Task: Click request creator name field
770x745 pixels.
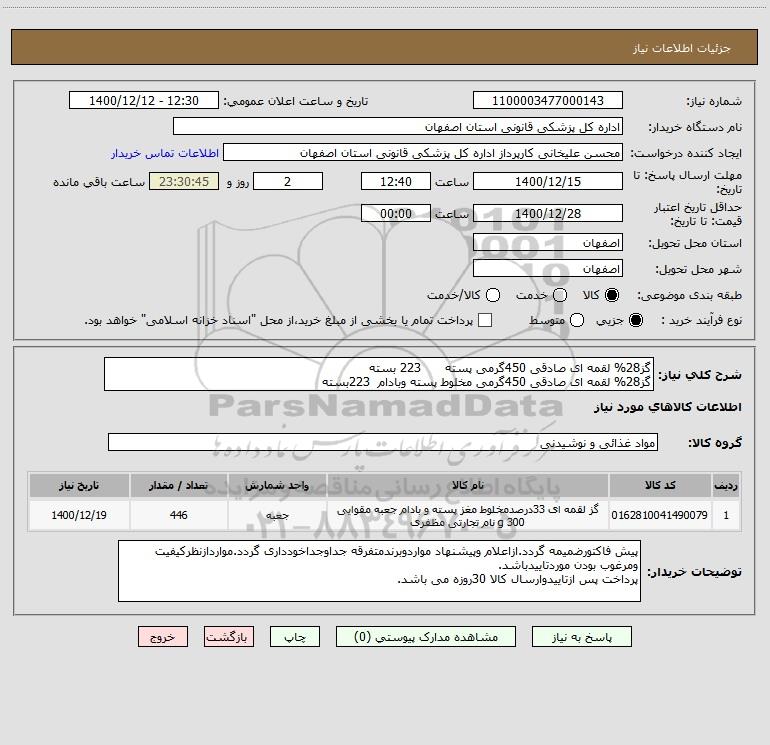Action: [x=423, y=153]
